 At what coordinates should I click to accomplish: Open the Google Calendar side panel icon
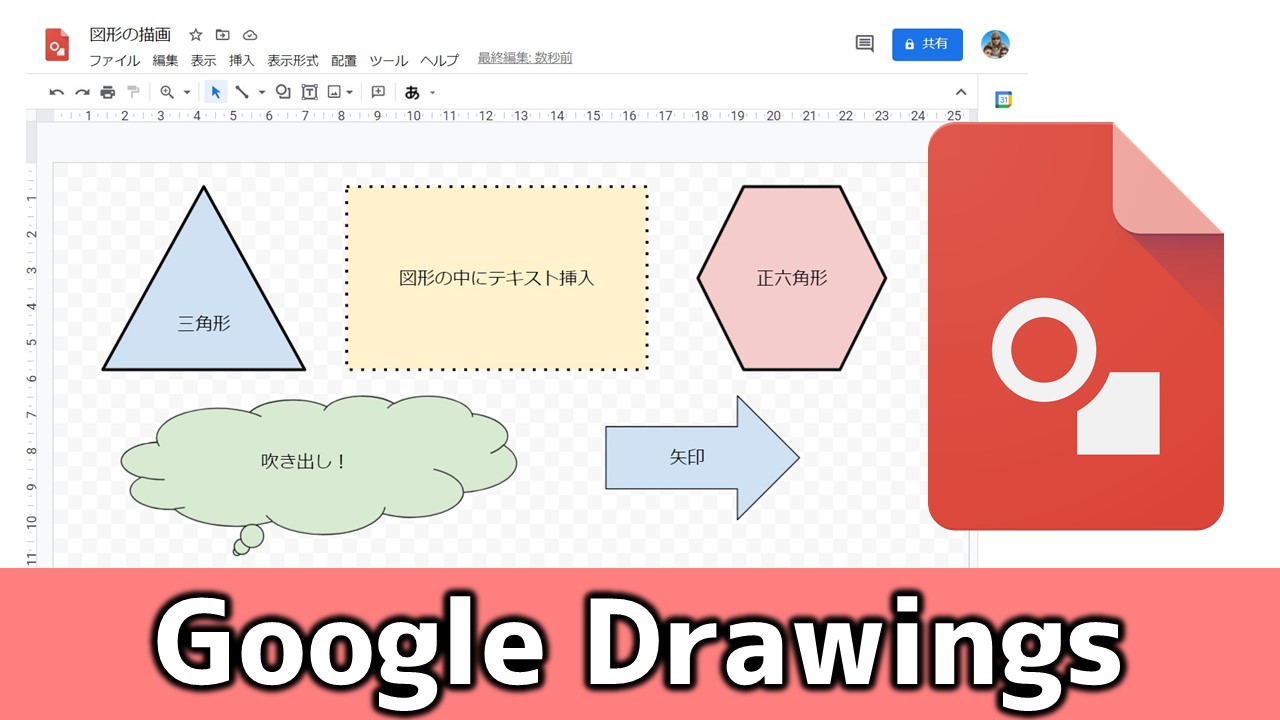[1004, 100]
